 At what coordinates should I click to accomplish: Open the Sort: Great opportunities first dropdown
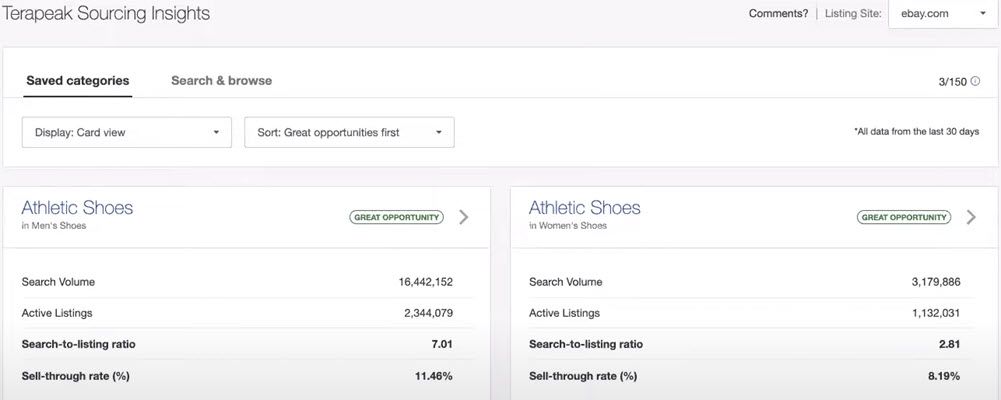click(x=349, y=133)
